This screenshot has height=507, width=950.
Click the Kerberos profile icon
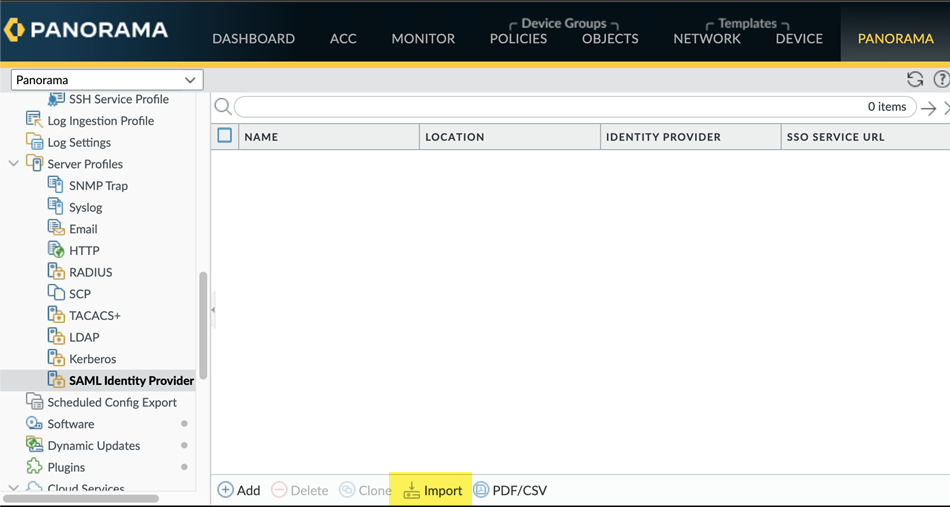click(x=56, y=358)
